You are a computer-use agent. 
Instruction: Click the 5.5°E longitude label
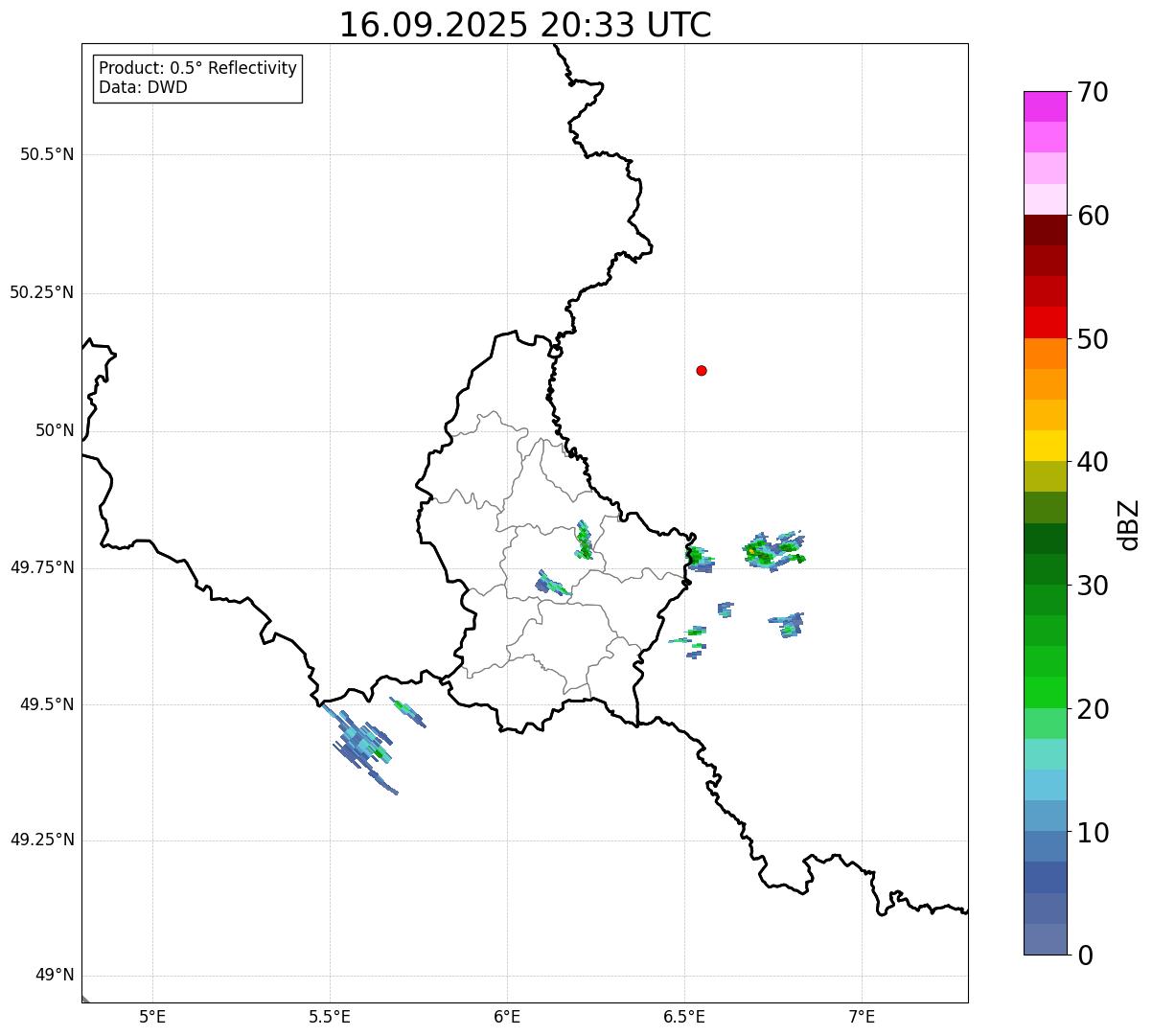330,1016
